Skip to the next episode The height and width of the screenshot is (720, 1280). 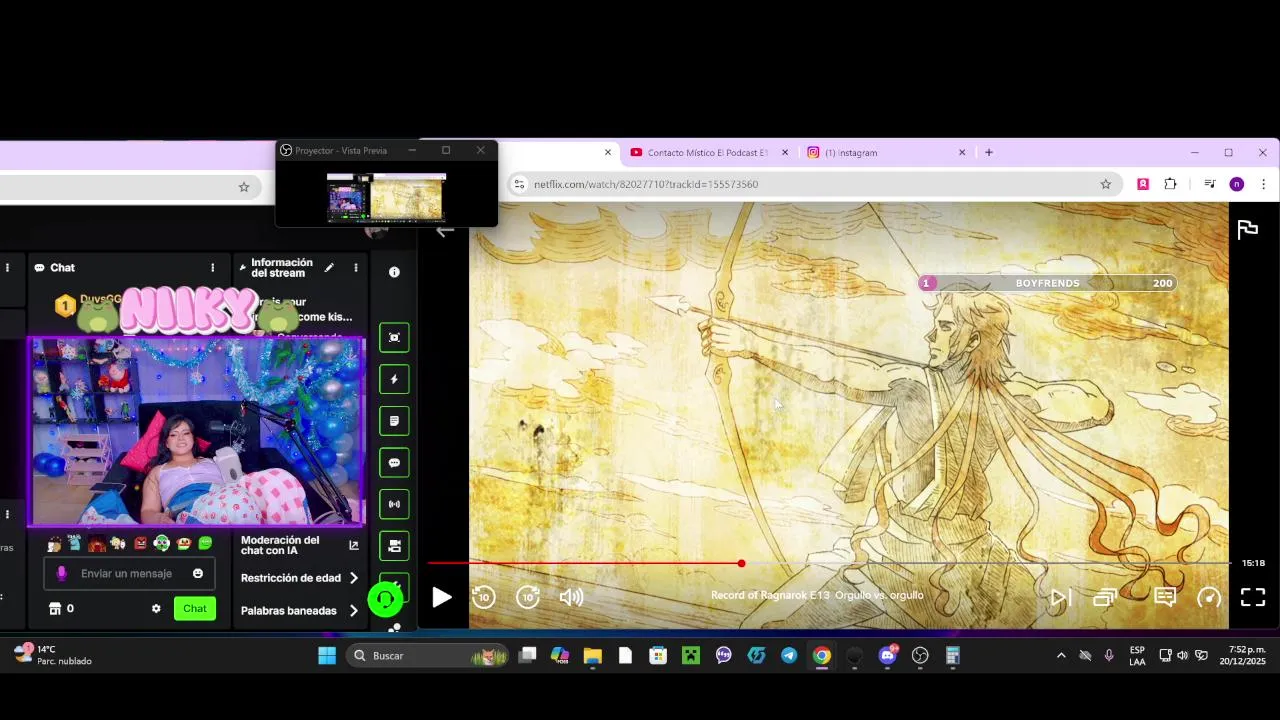pos(1060,598)
